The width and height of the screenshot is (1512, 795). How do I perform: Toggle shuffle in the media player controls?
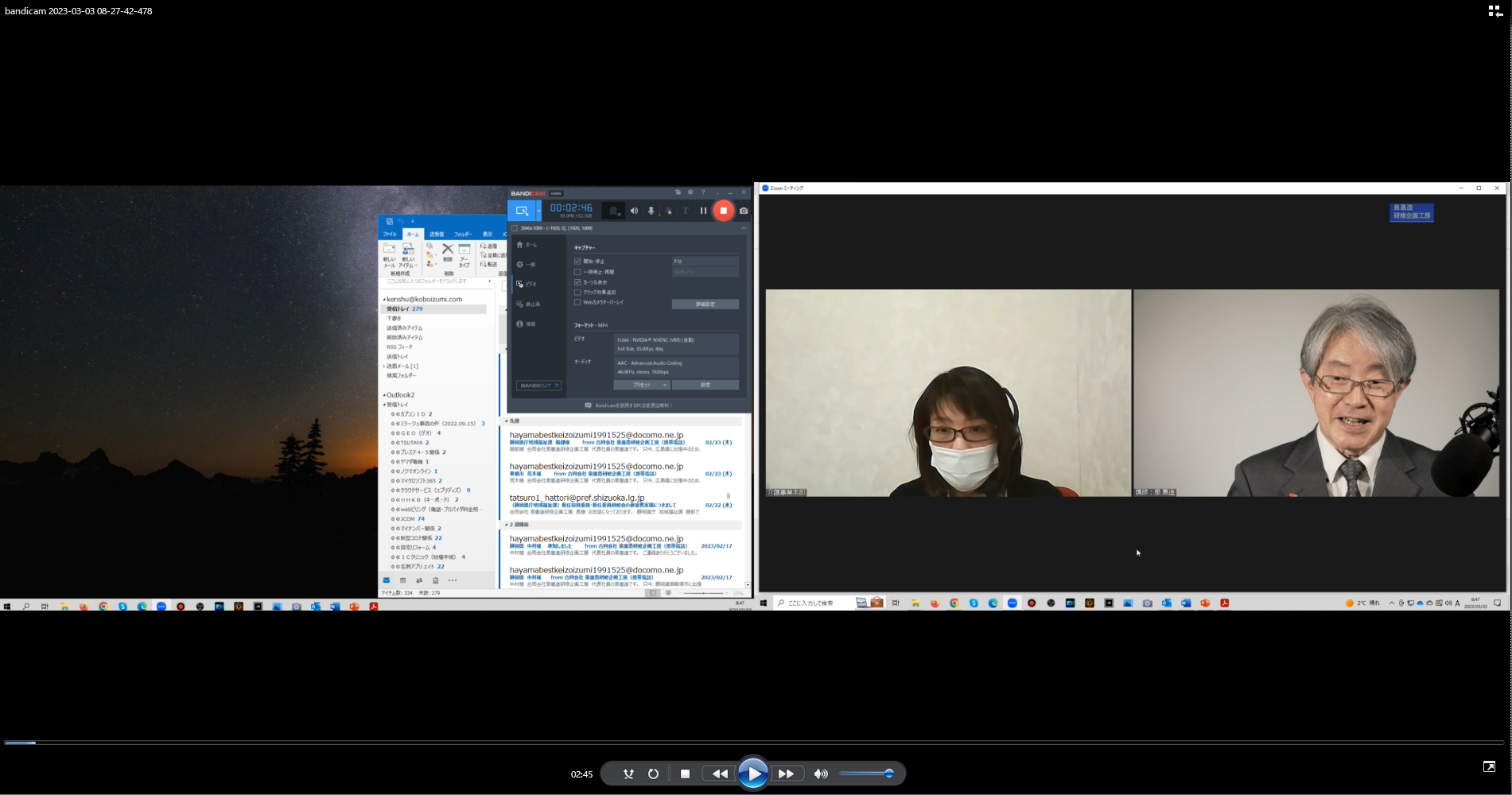tap(628, 774)
